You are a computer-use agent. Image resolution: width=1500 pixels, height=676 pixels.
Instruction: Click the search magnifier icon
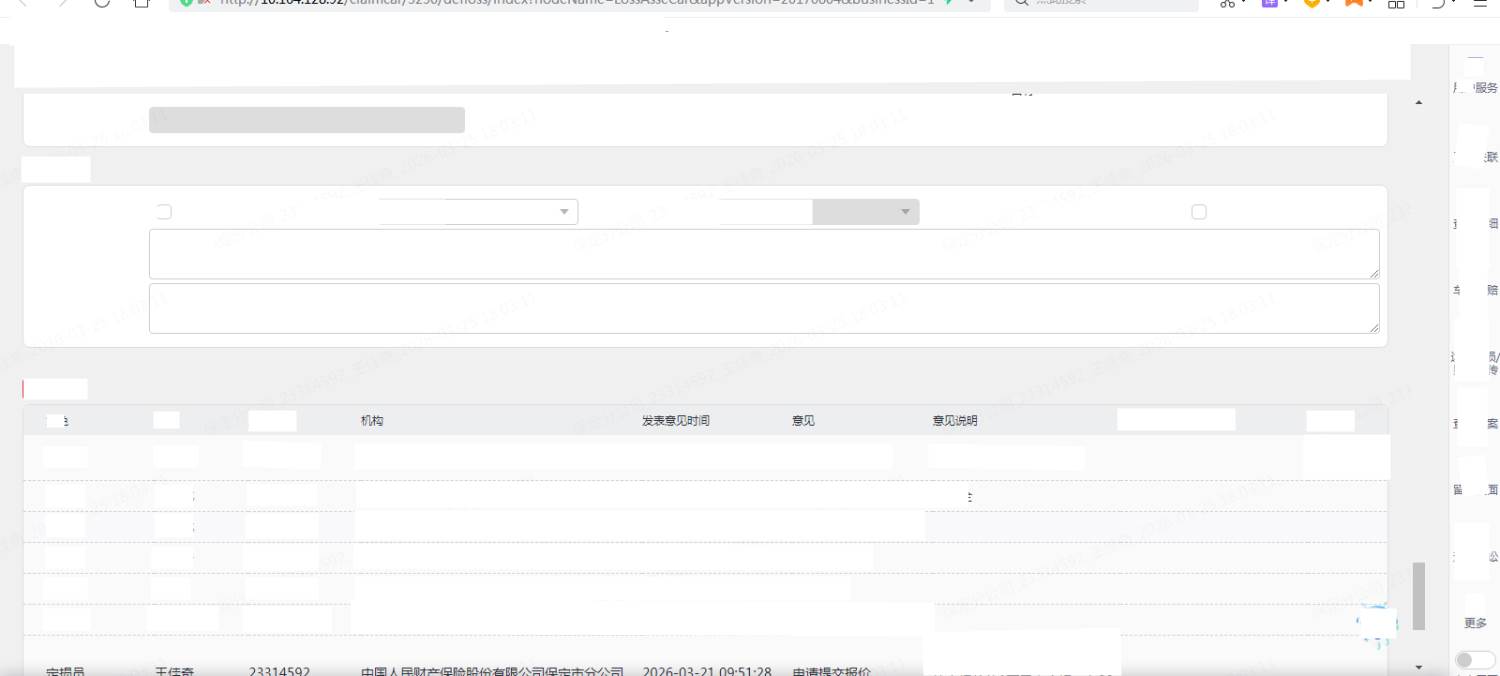1020,3
